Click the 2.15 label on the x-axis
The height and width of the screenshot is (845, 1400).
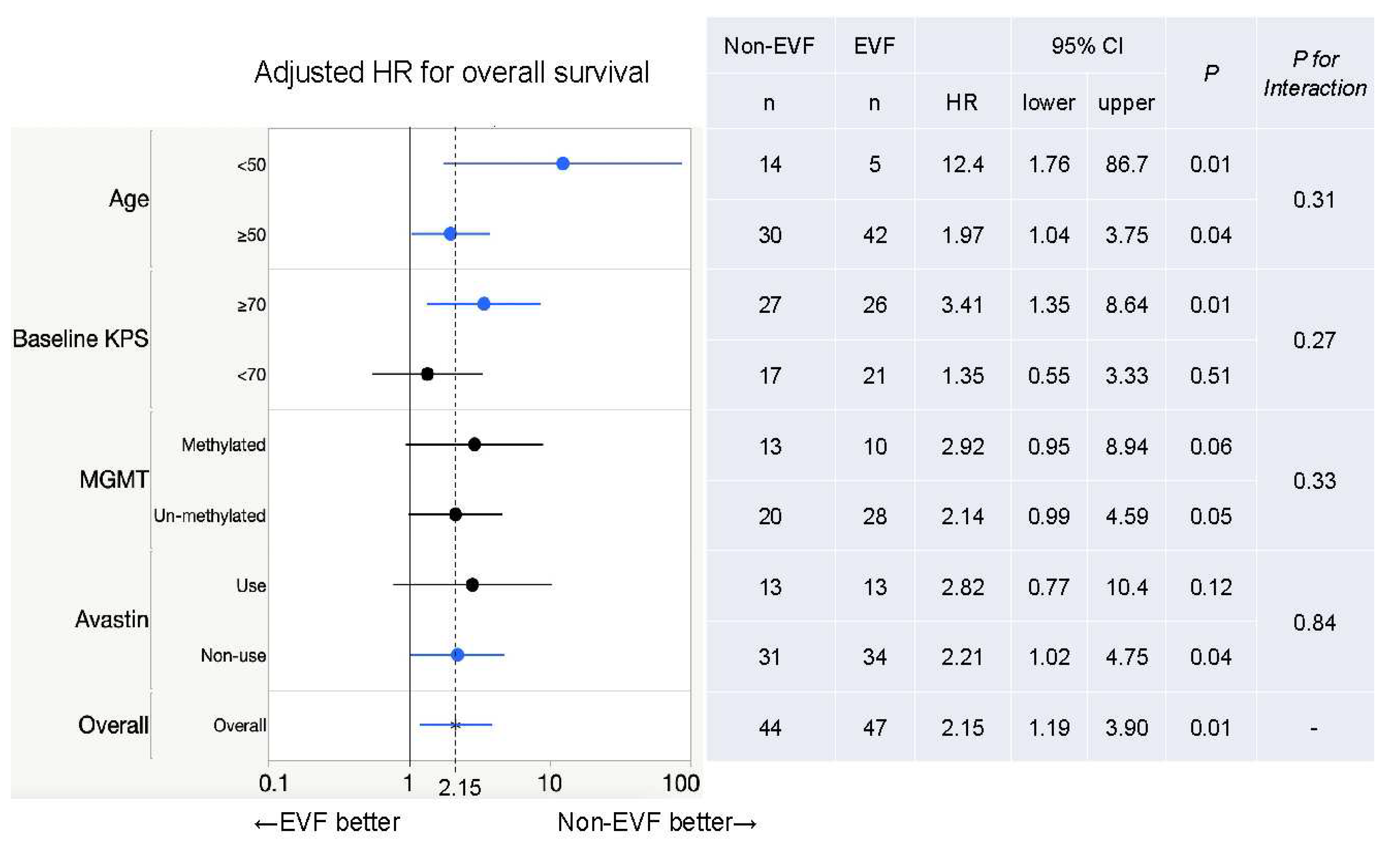click(460, 788)
